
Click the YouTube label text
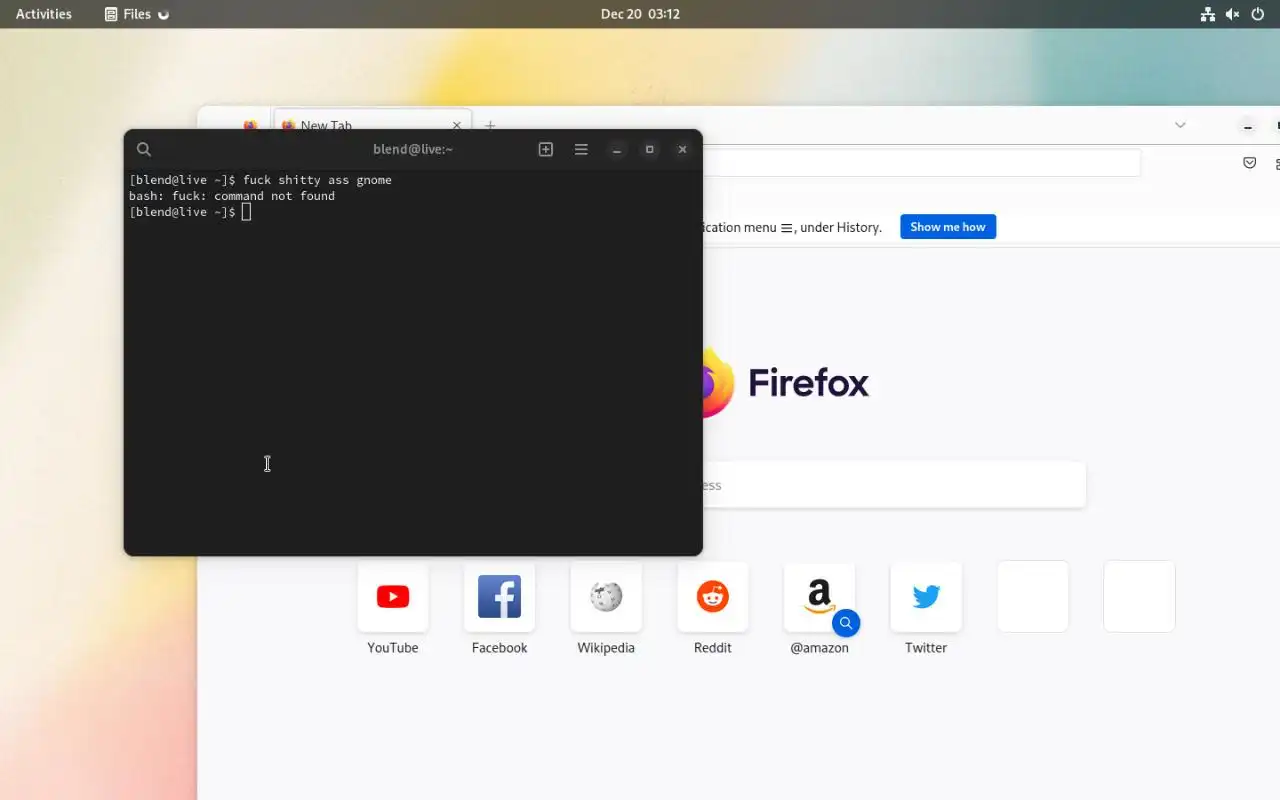(393, 648)
